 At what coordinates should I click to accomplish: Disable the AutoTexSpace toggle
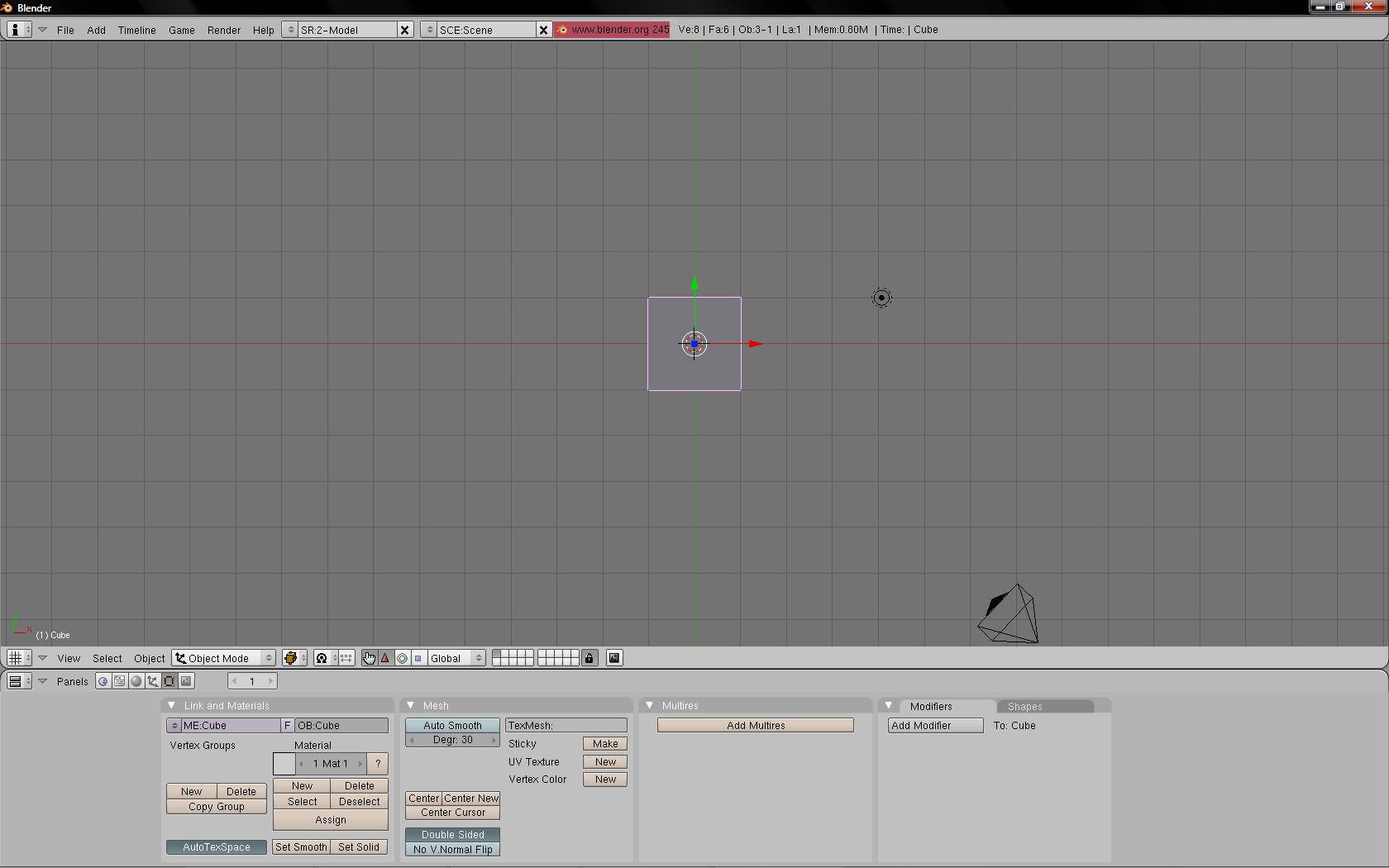[x=216, y=847]
